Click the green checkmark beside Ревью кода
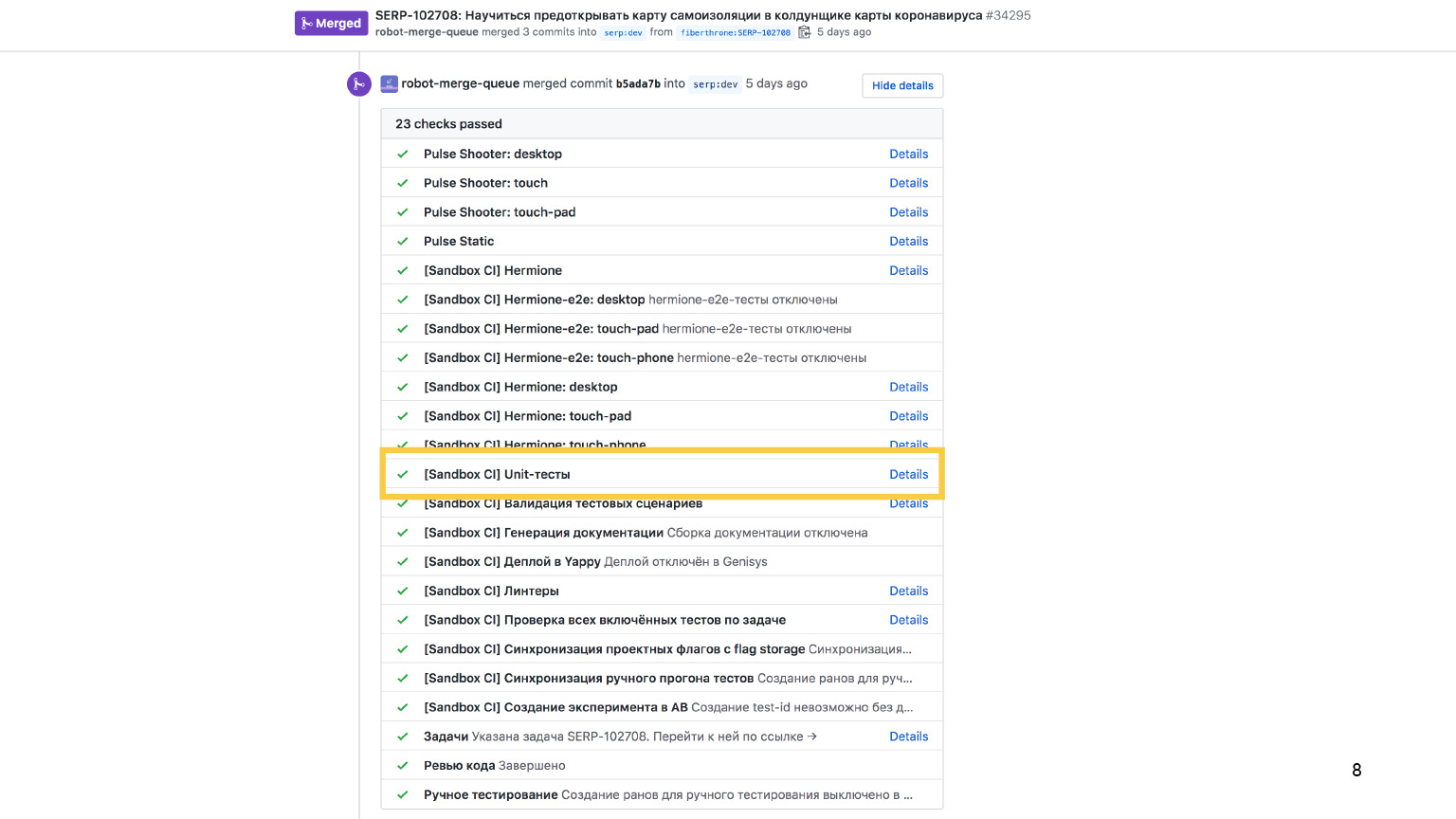 tap(403, 766)
